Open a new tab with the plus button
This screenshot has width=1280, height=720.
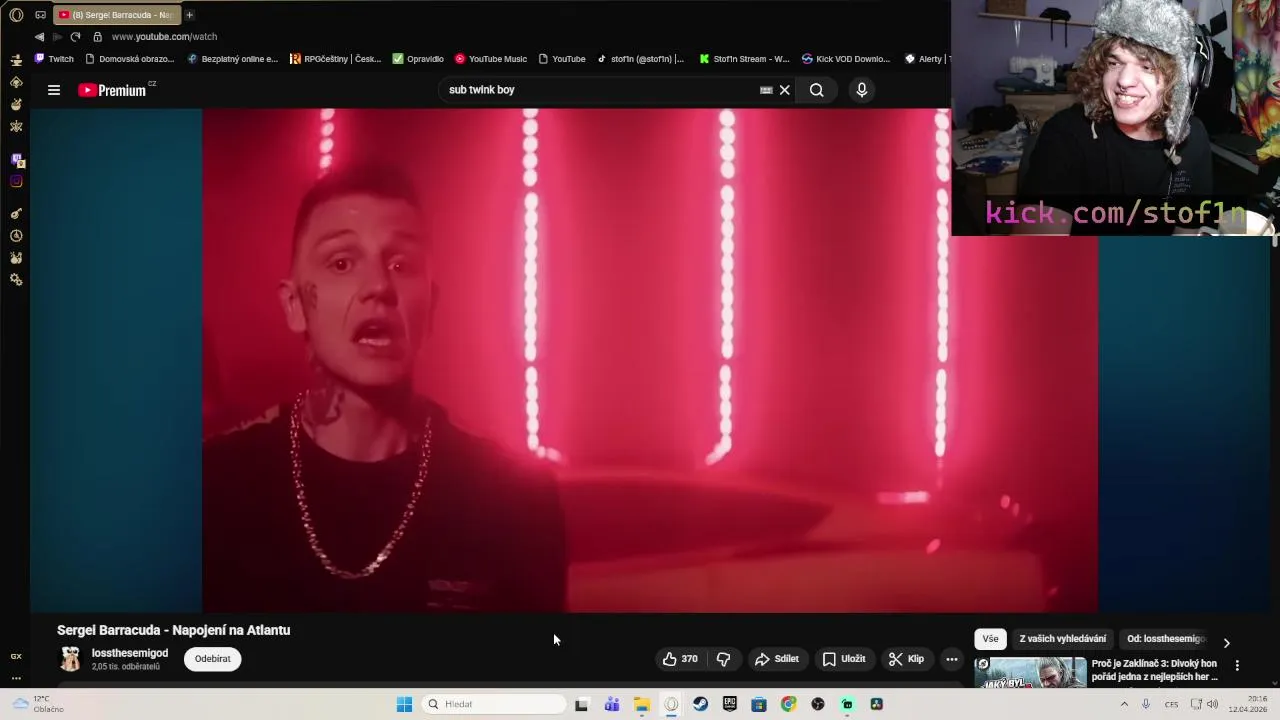[x=189, y=15]
